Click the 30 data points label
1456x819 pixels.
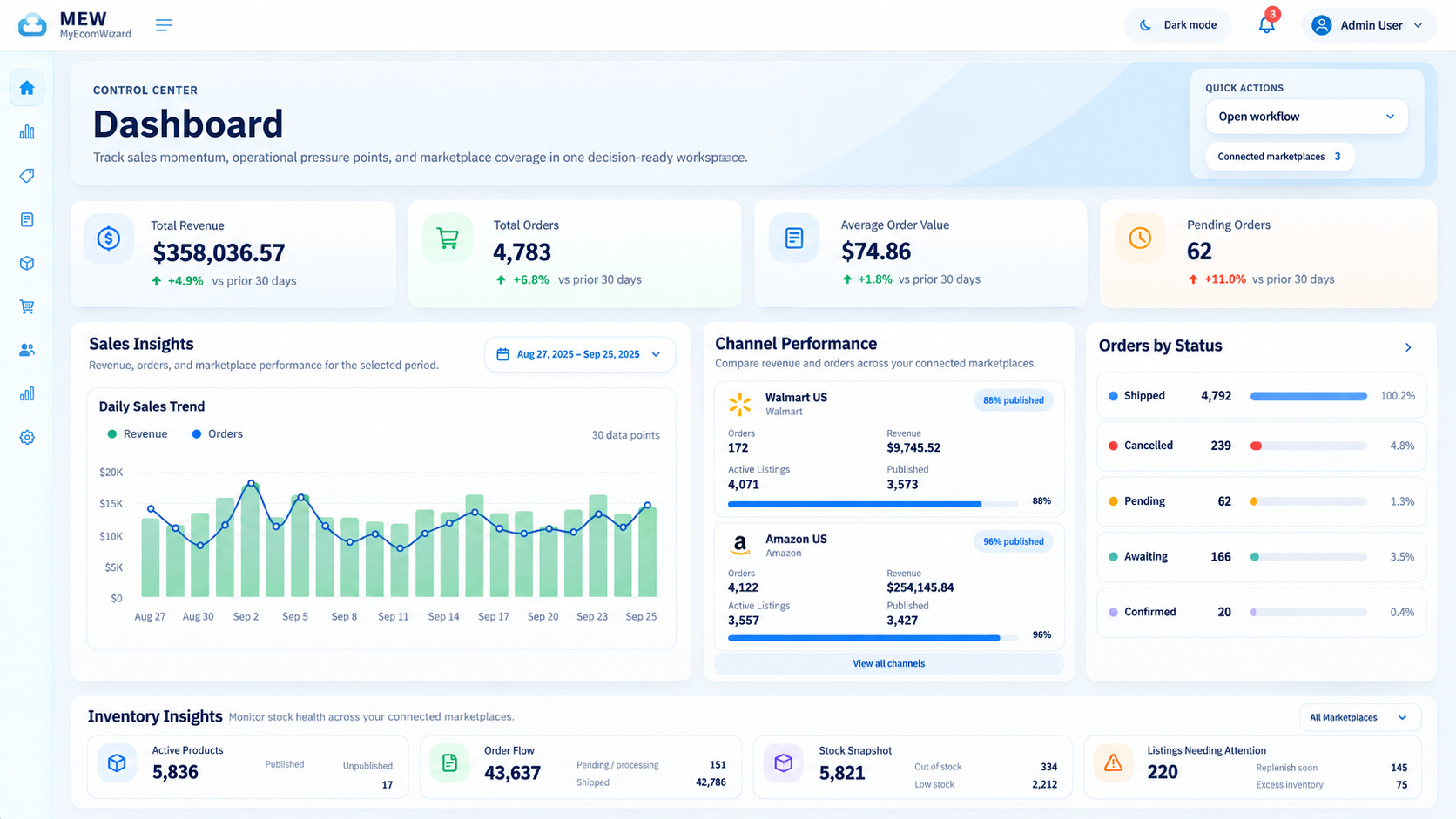[x=625, y=435]
